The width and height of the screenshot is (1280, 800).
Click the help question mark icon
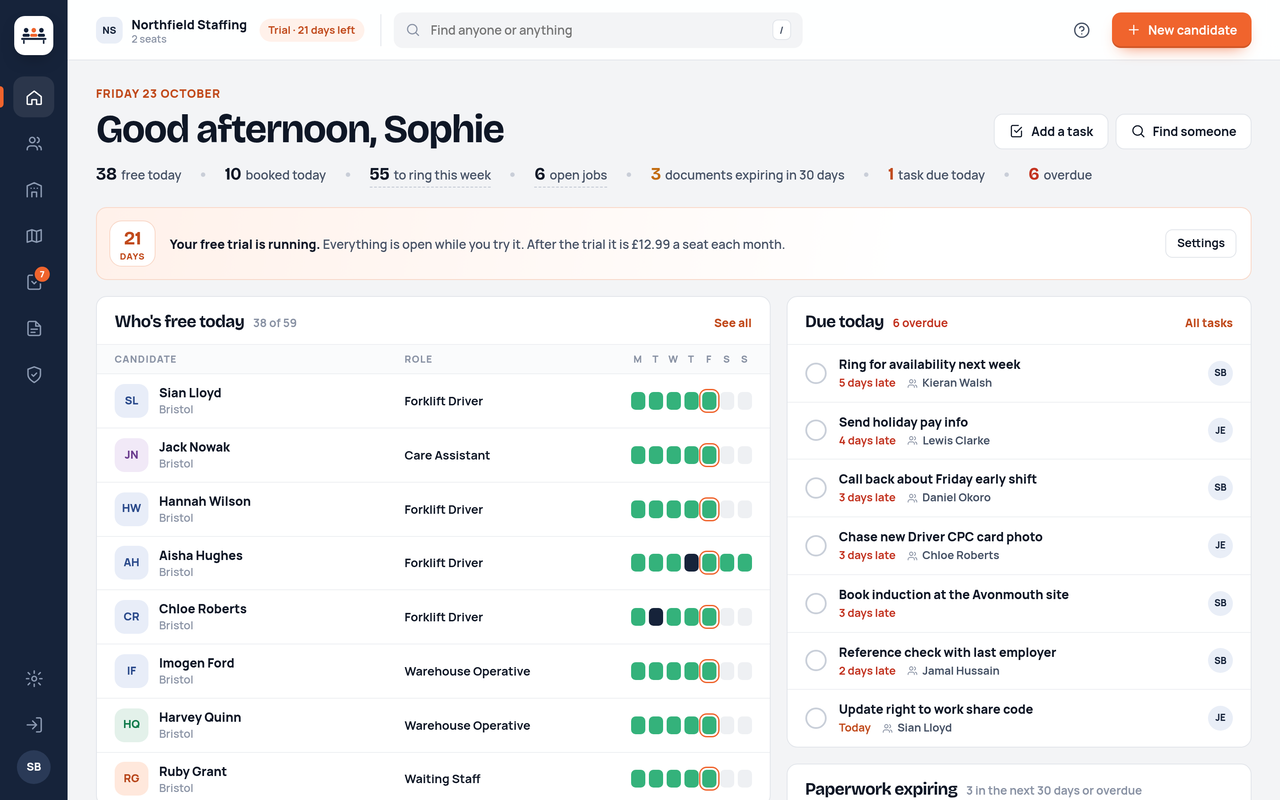[1081, 30]
